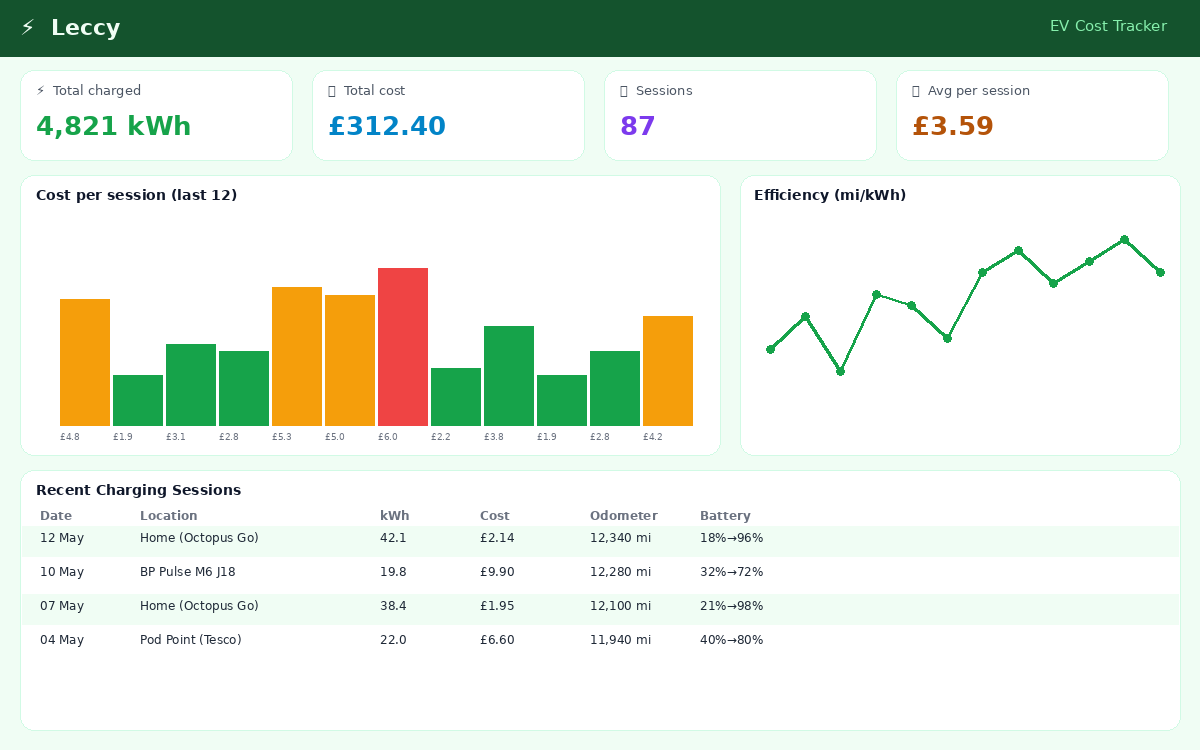The image size is (1200, 750).
Task: Click the 11,940 mi odometer reading
Action: point(620,640)
